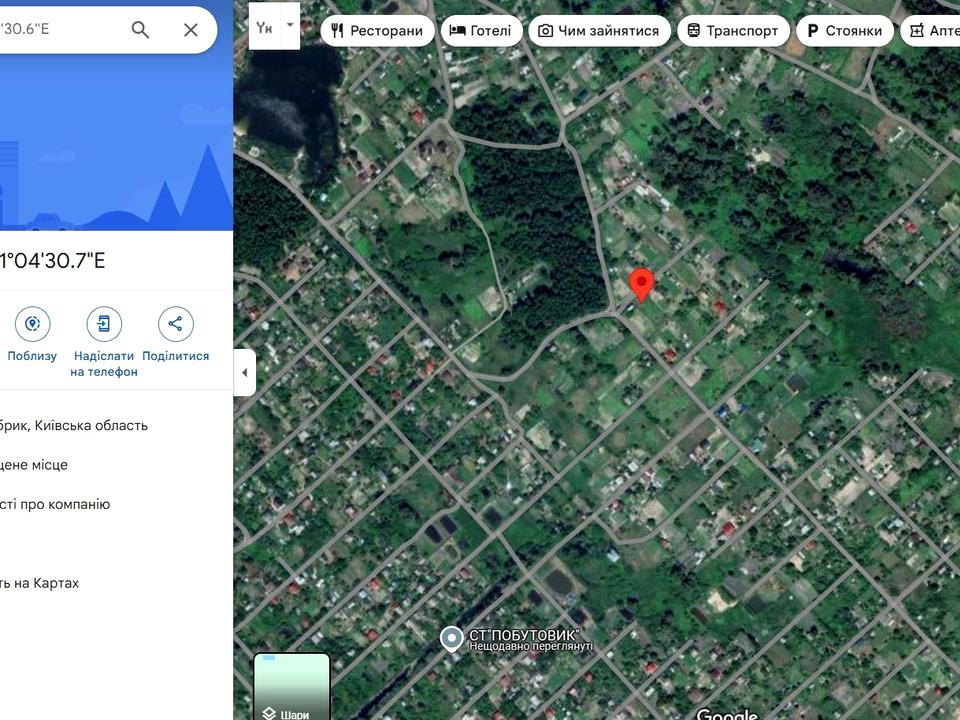
Task: Click the Надіслати на телефон icon
Action: tap(104, 324)
